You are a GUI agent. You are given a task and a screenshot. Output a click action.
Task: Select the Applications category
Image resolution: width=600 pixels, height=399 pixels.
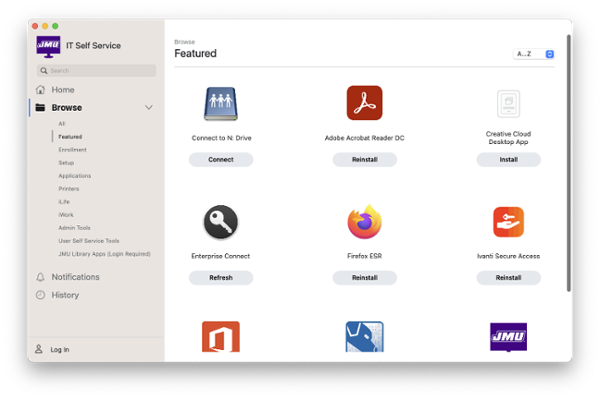click(x=75, y=176)
